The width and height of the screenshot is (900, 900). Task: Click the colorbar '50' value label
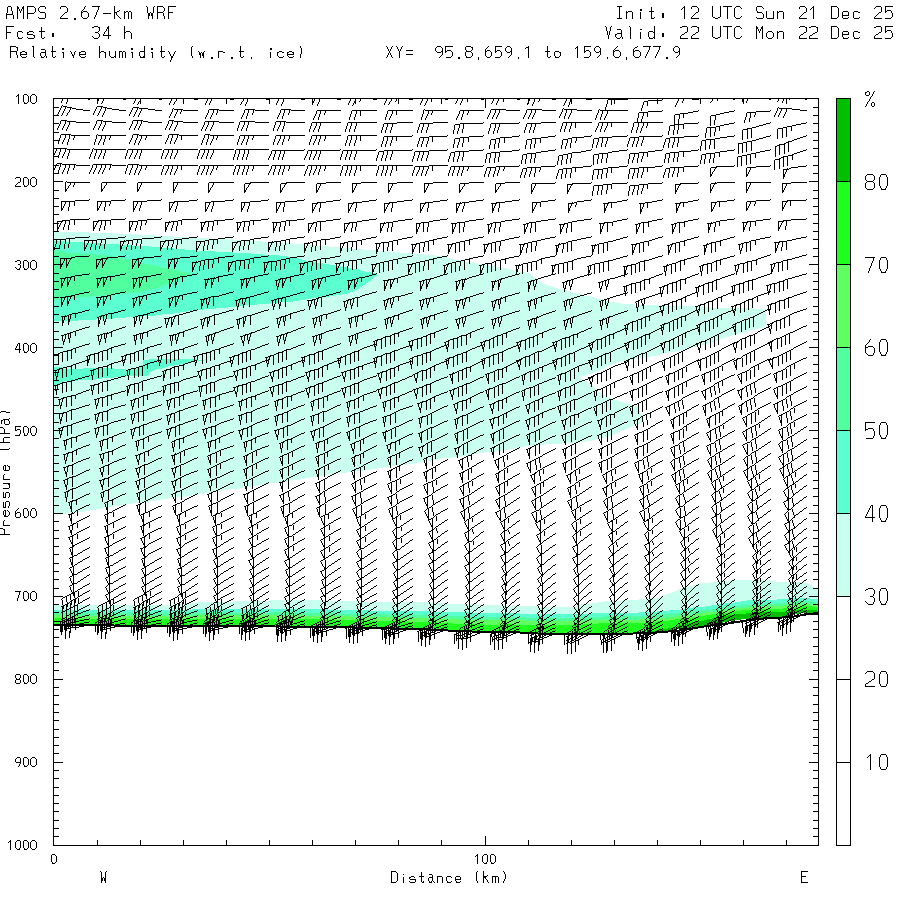tap(876, 431)
